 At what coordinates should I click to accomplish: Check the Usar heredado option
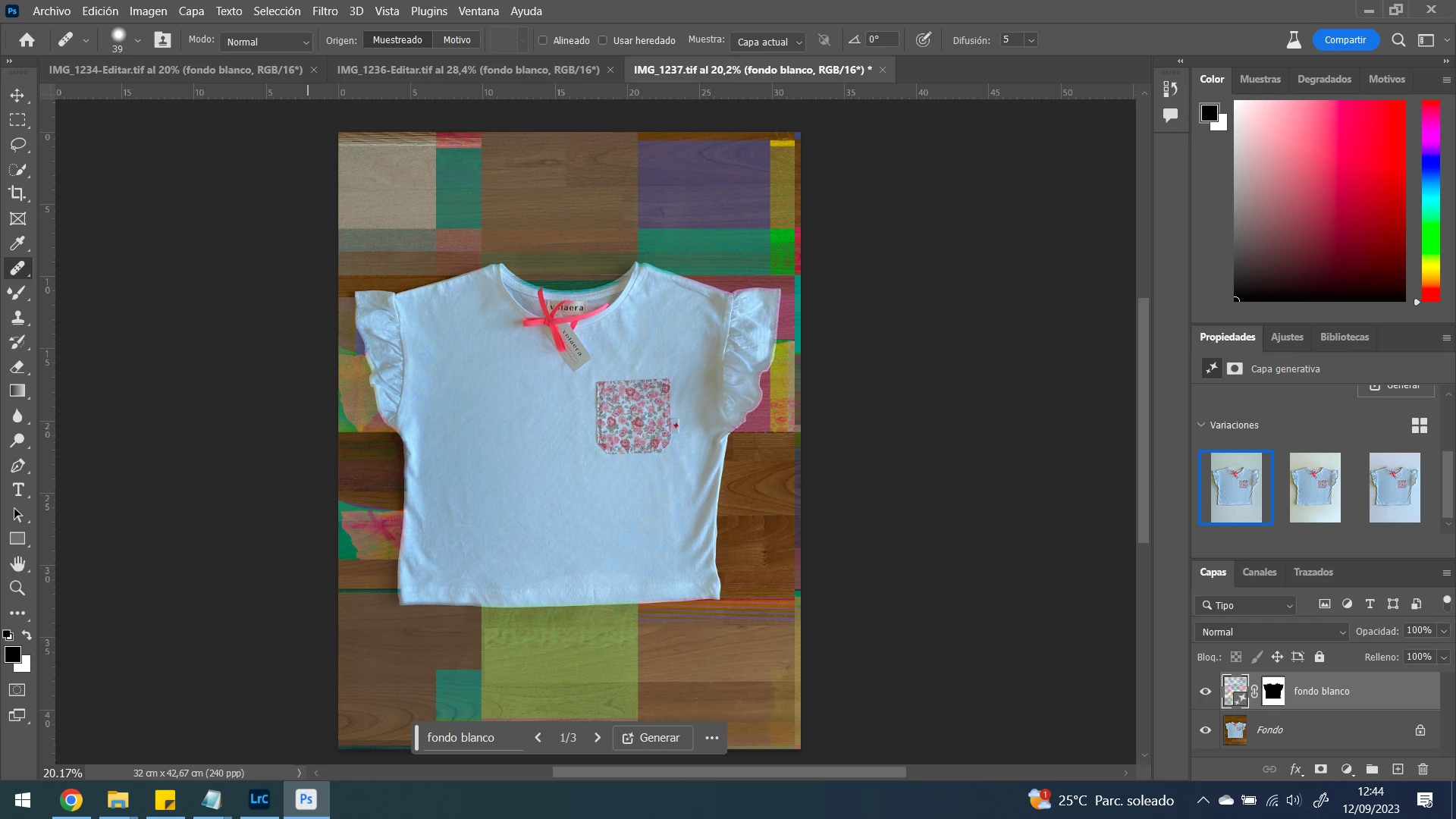603,40
